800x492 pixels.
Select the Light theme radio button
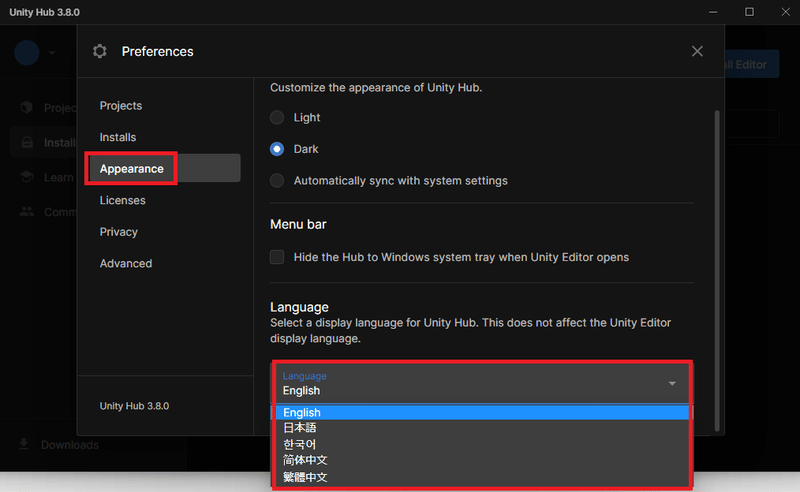(x=277, y=117)
